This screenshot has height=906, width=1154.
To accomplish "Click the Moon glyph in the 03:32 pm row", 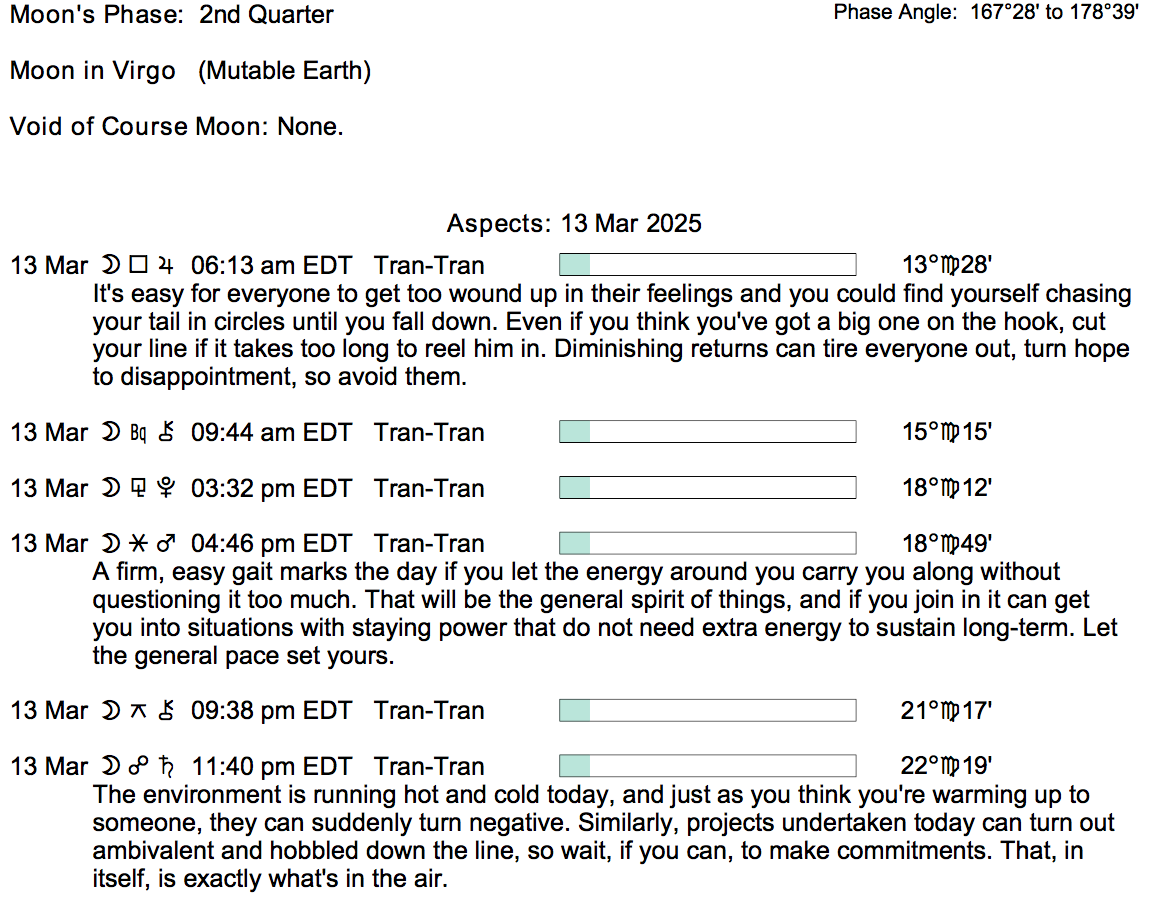I will click(x=108, y=489).
